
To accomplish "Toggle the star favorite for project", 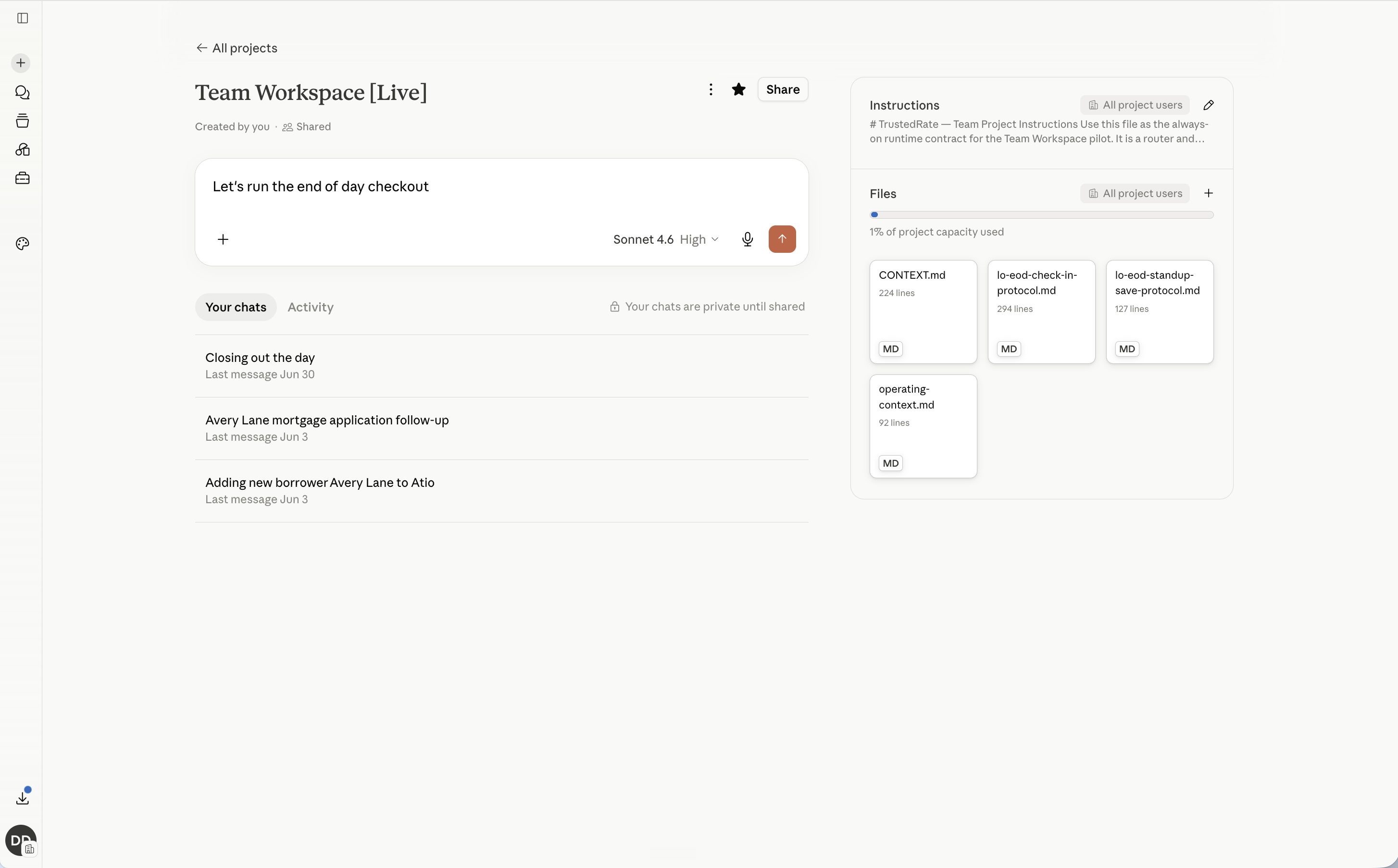I will click(x=739, y=89).
